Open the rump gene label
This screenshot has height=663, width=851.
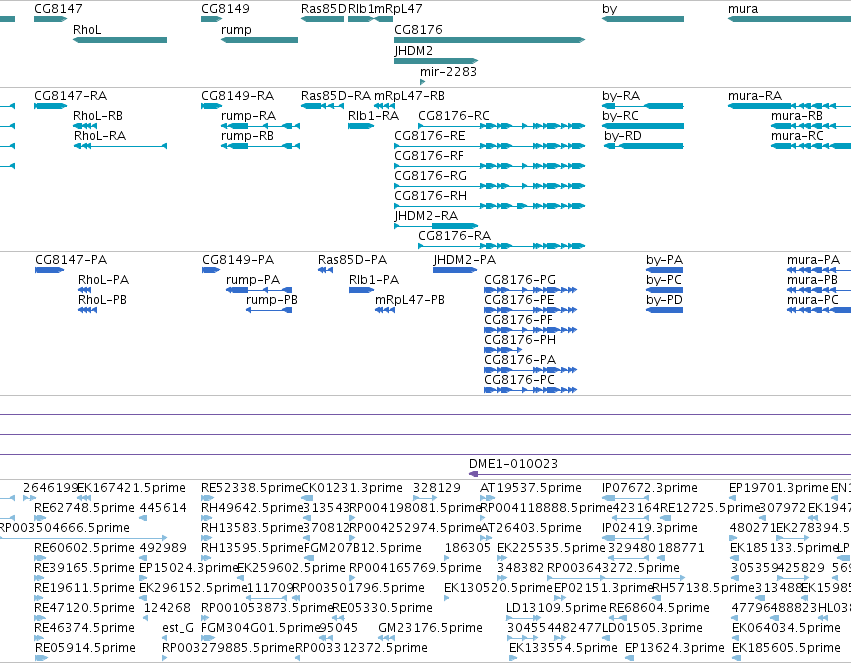(x=236, y=30)
